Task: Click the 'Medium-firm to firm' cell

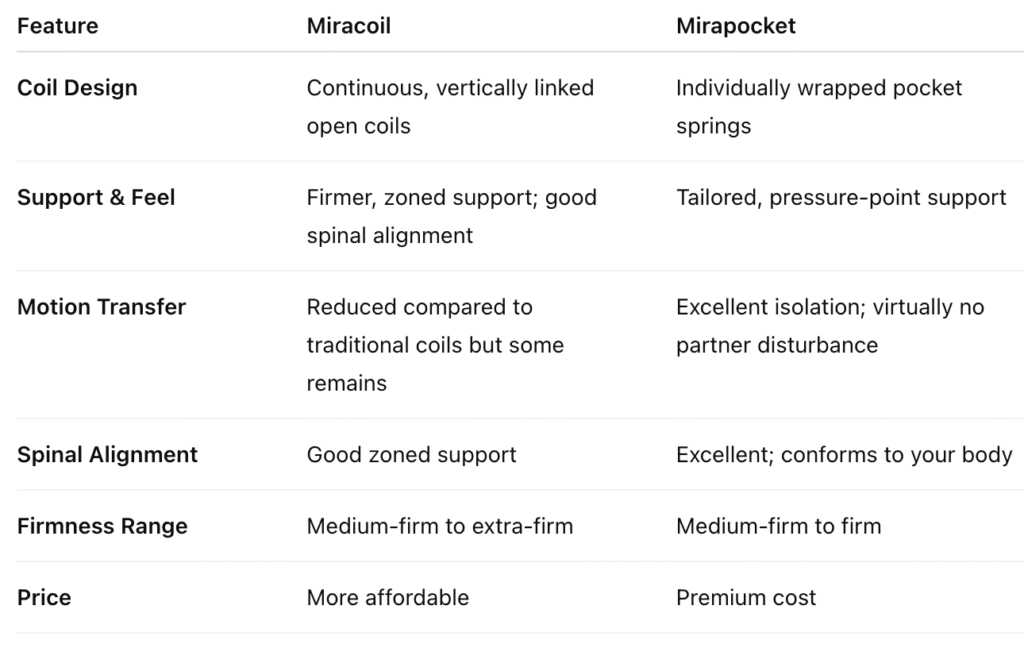Action: [778, 526]
